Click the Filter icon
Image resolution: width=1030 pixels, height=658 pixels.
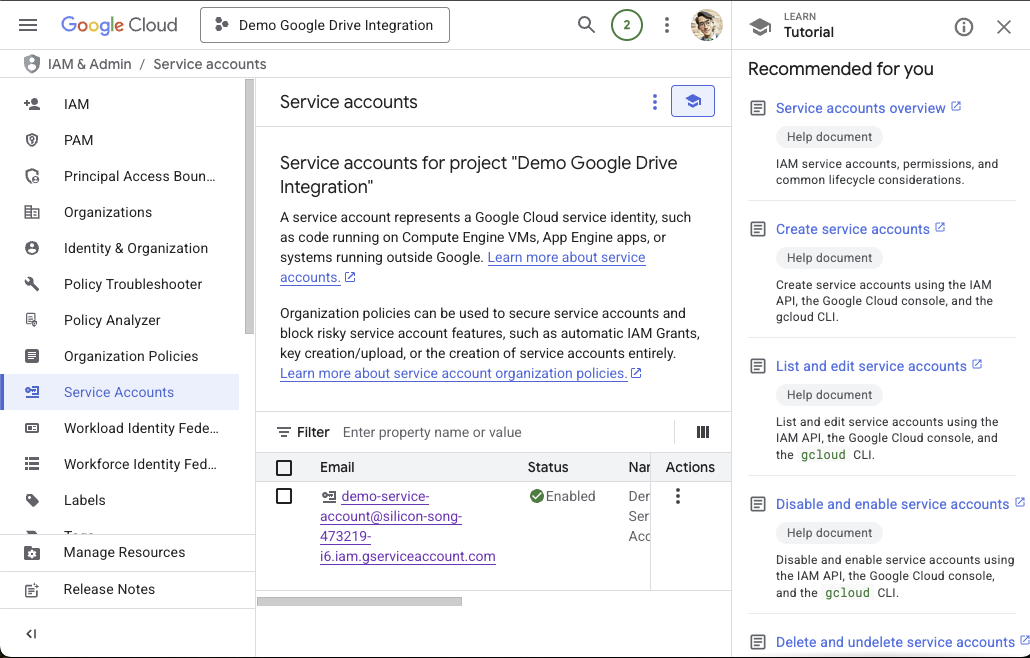click(x=283, y=432)
